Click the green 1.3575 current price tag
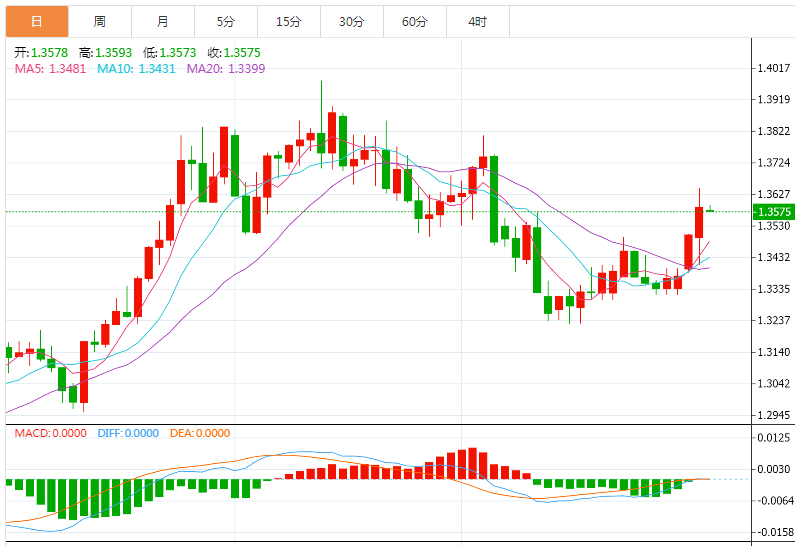This screenshot has width=795, height=546. point(774,212)
